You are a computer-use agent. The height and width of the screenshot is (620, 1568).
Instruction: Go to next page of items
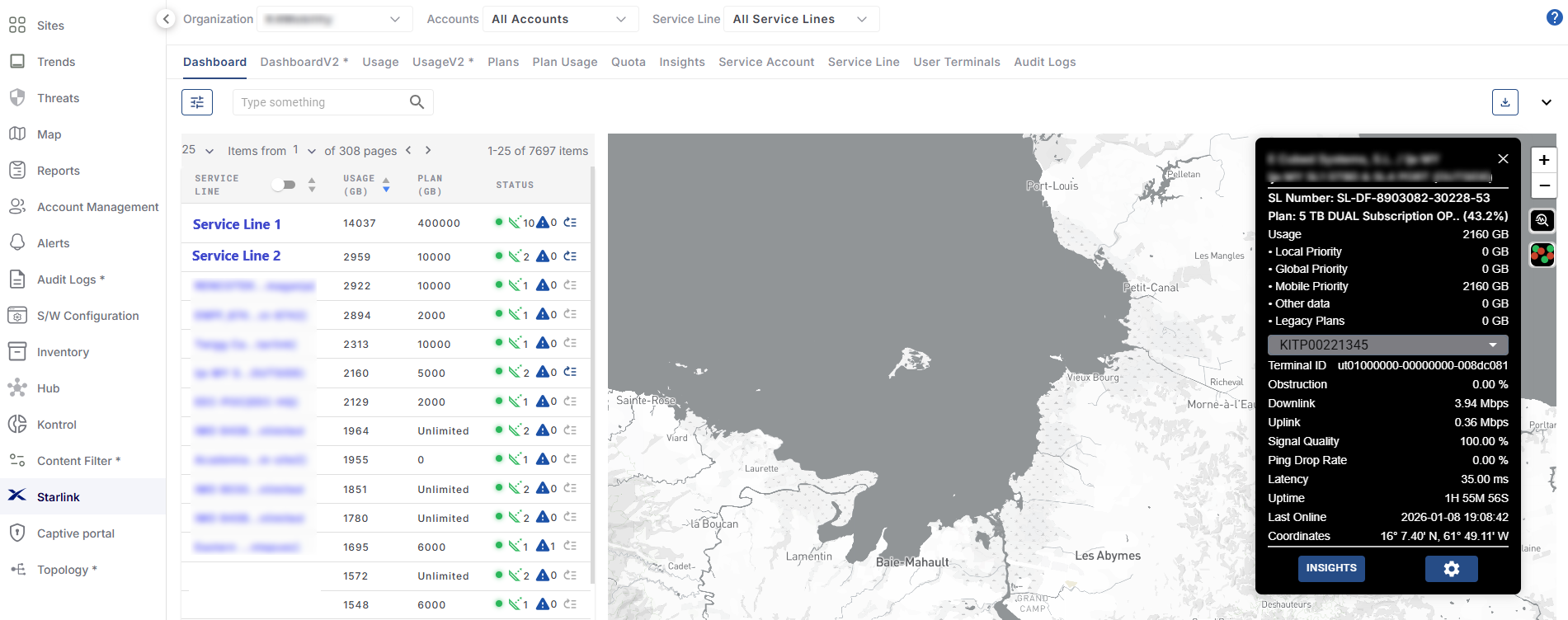[x=428, y=150]
